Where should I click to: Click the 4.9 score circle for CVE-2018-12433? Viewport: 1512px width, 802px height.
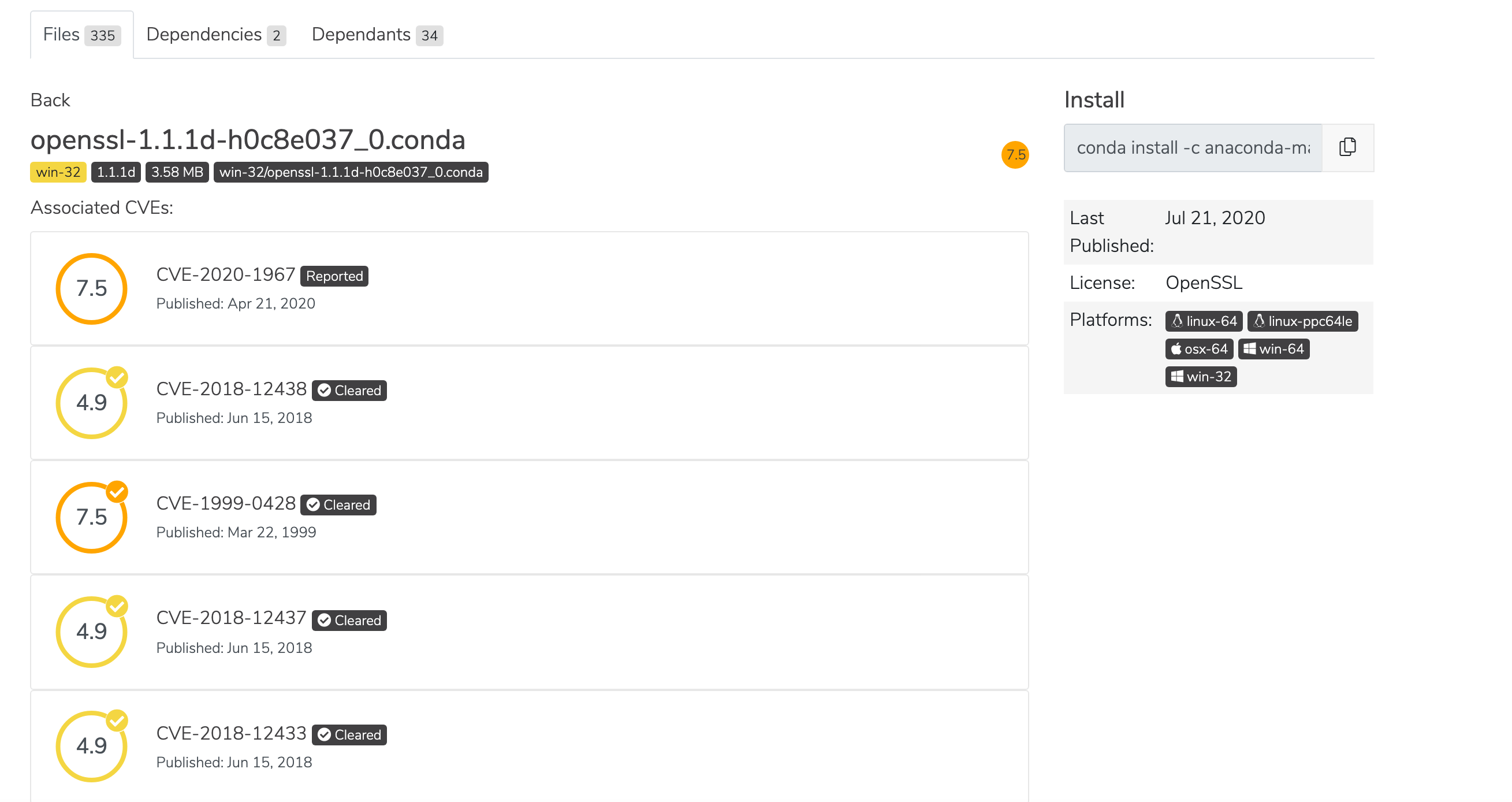tap(92, 746)
